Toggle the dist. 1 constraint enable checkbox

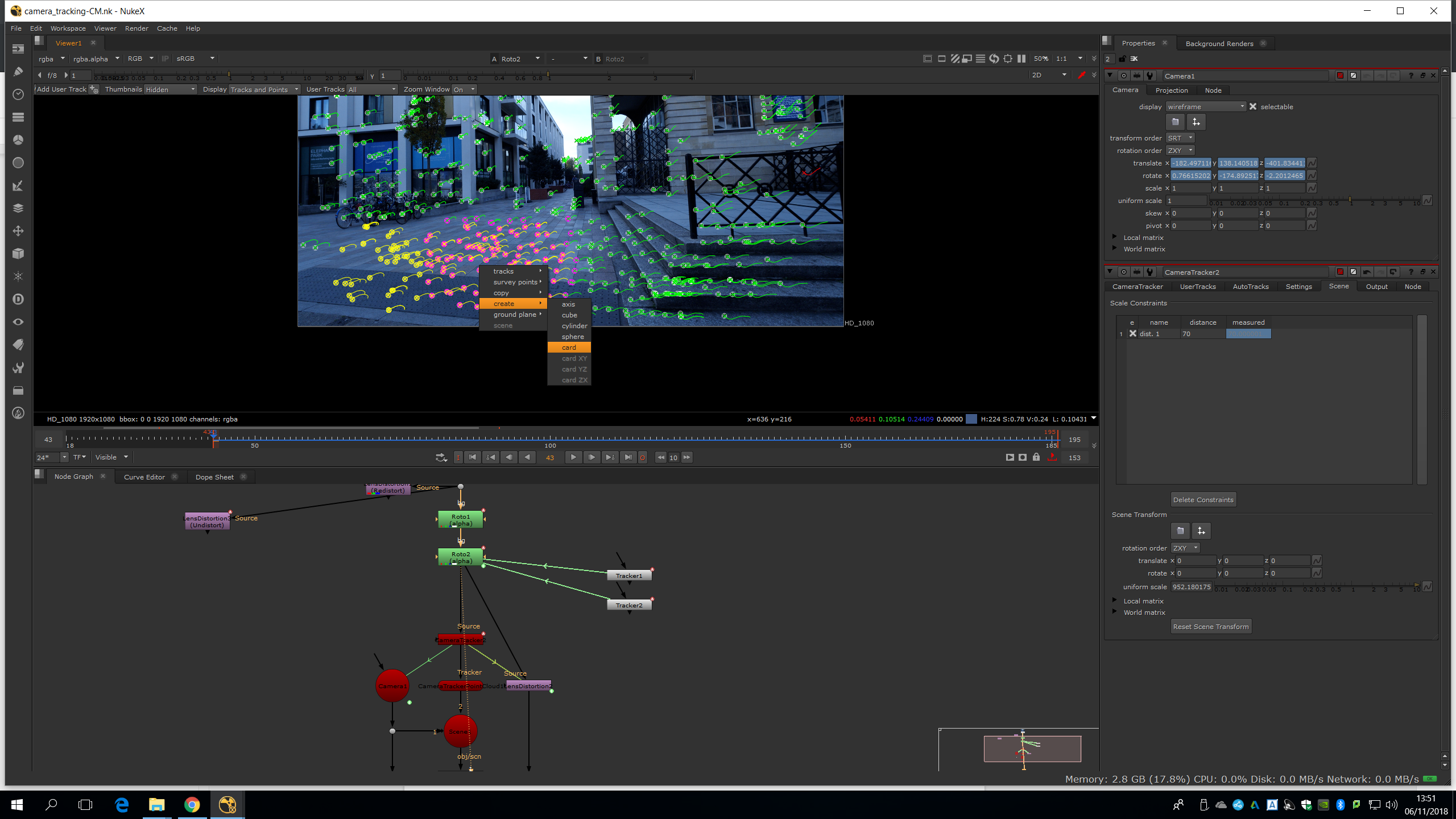1133,334
